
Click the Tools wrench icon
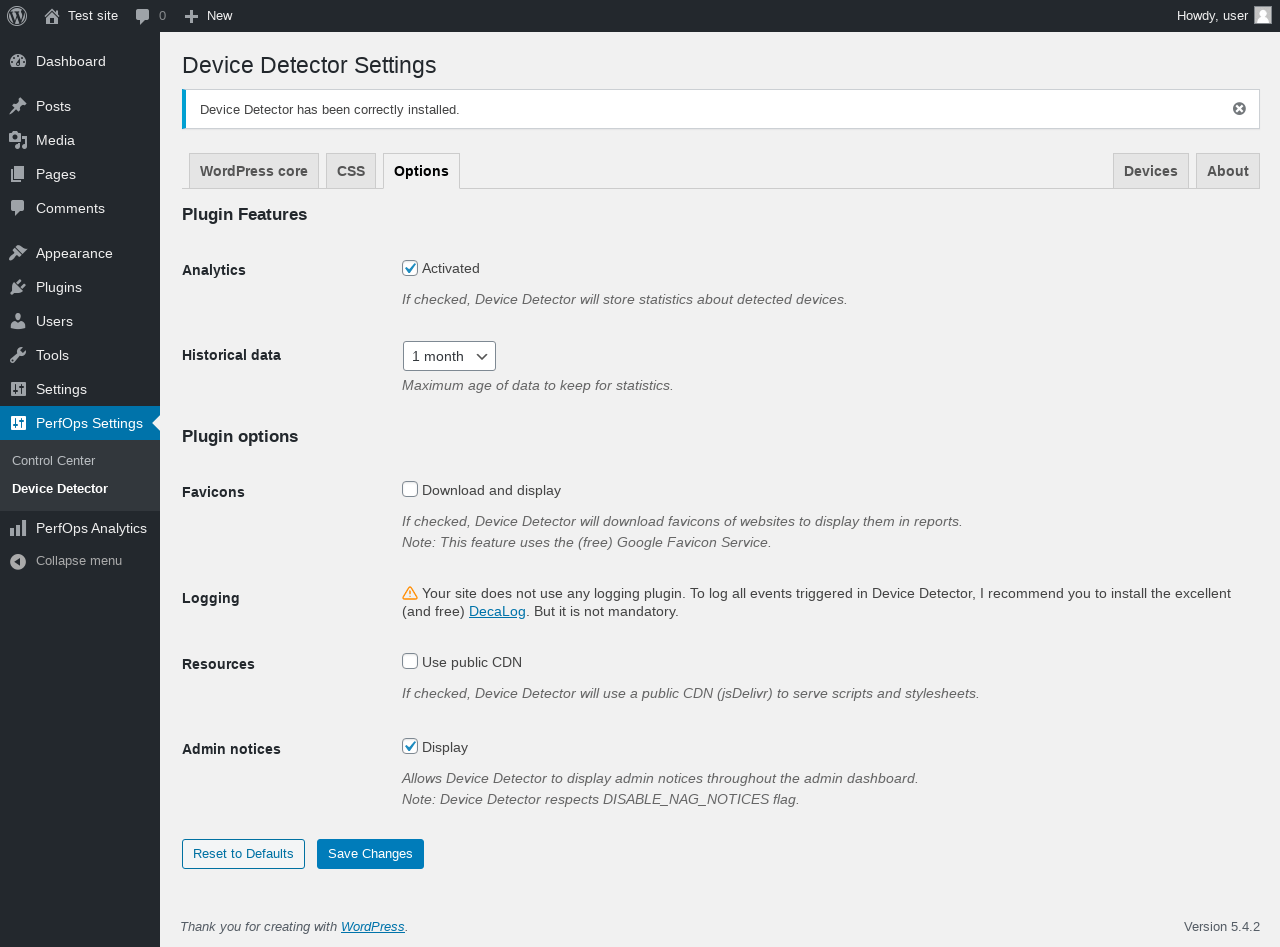tap(18, 355)
